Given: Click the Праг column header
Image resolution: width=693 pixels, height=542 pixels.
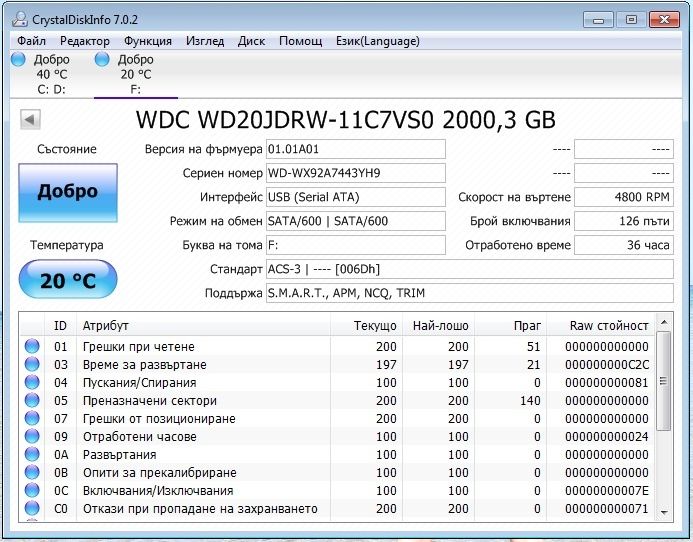Looking at the screenshot, I should click(510, 326).
